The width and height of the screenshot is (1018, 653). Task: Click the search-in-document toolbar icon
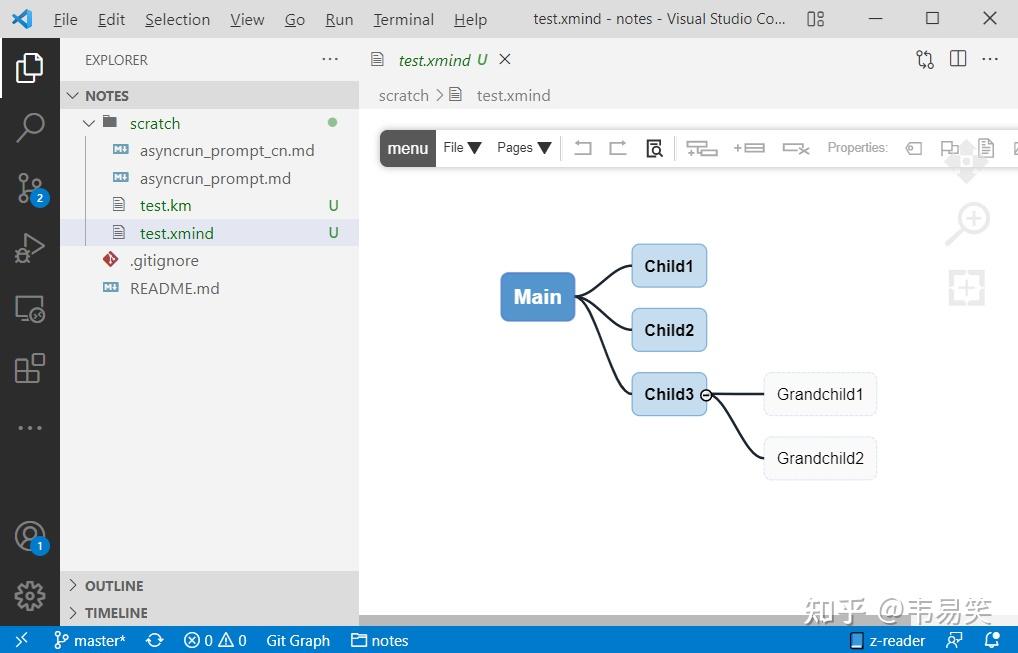point(654,148)
